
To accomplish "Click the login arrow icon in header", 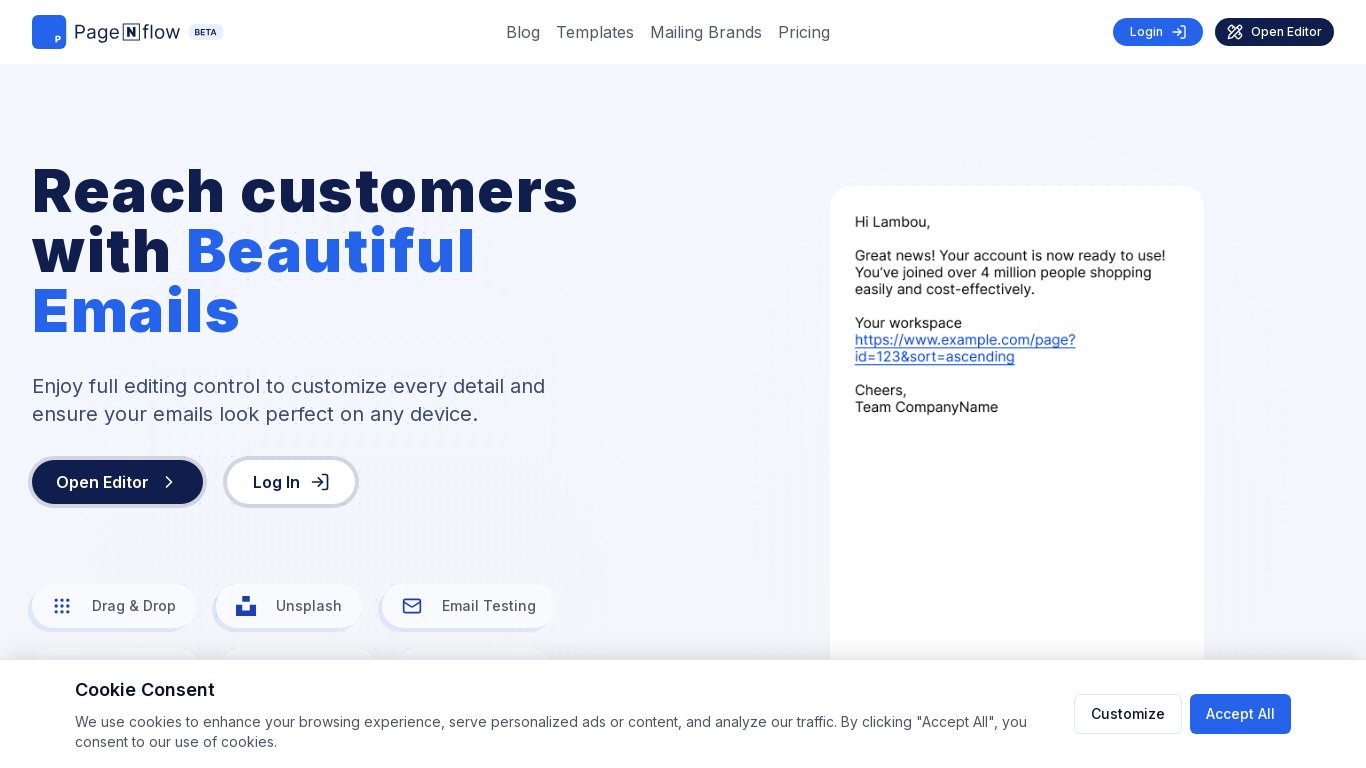I will (x=1179, y=32).
